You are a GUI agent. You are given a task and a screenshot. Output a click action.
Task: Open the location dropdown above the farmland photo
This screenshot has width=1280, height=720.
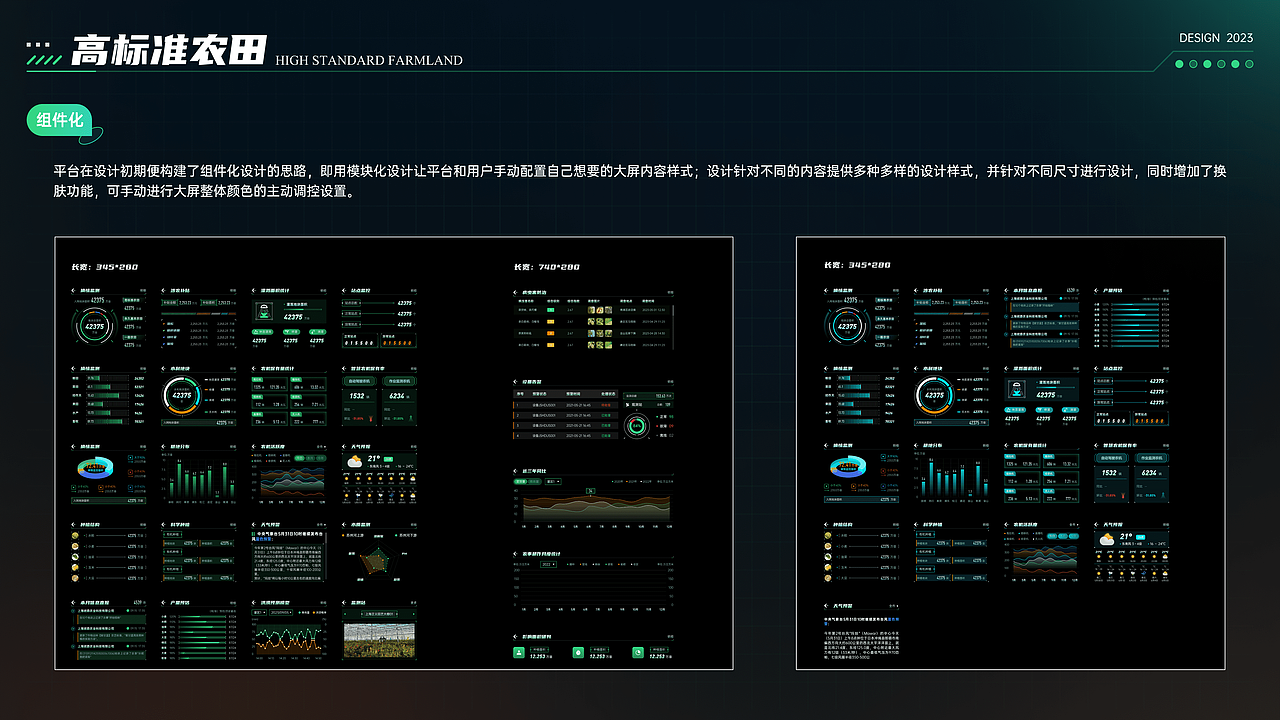point(379,614)
